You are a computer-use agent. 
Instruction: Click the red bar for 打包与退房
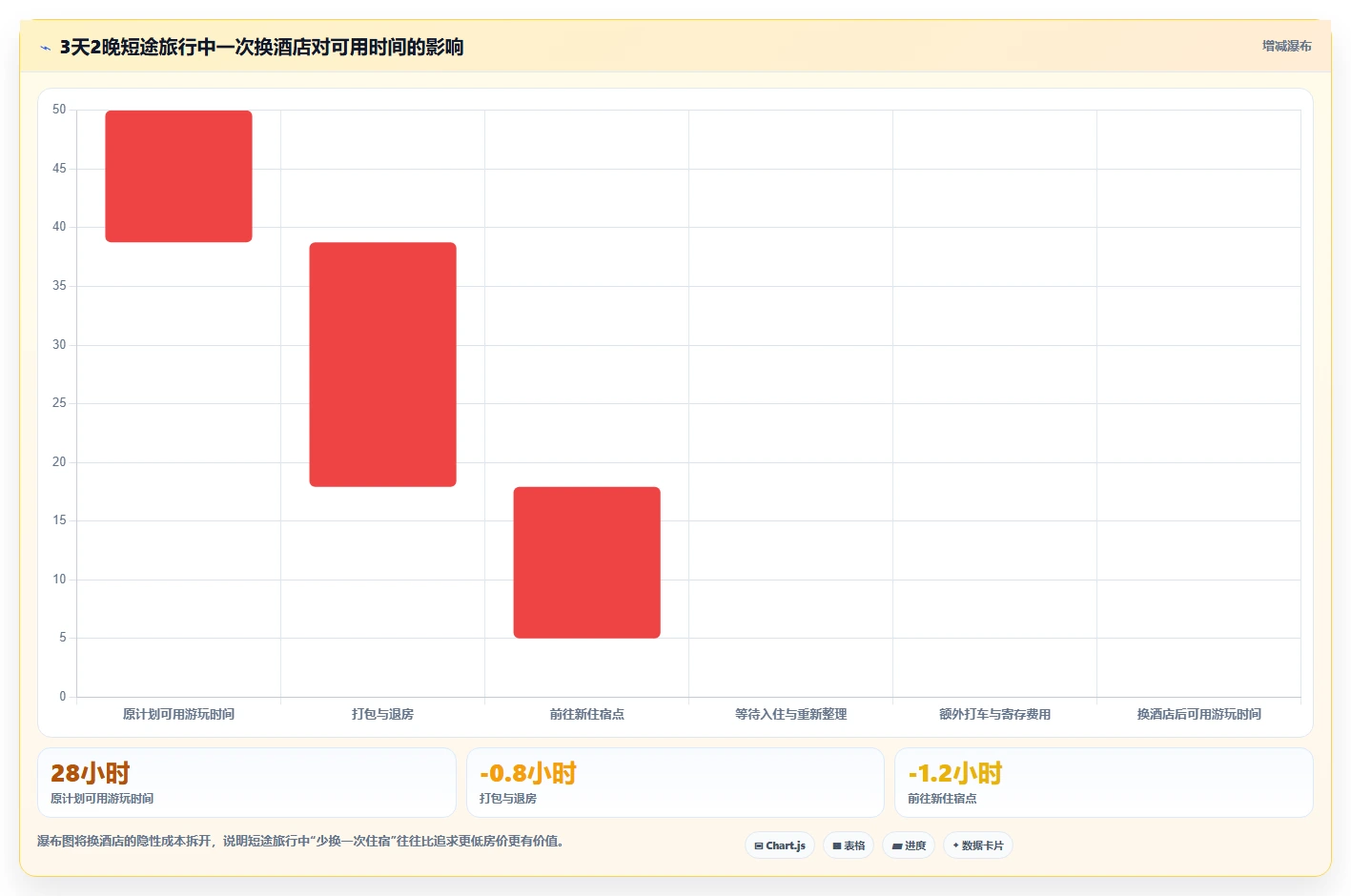(382, 364)
